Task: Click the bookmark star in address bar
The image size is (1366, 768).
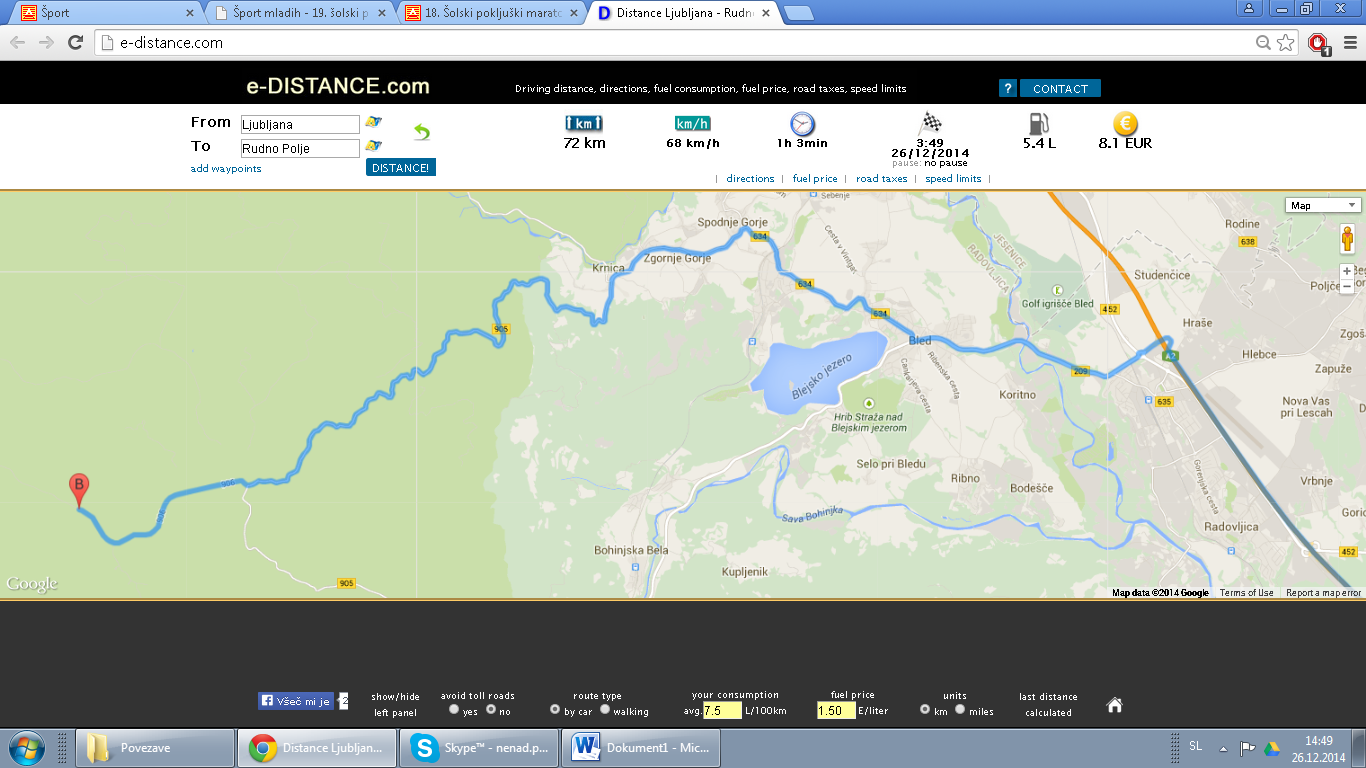Action: pyautogui.click(x=1286, y=42)
